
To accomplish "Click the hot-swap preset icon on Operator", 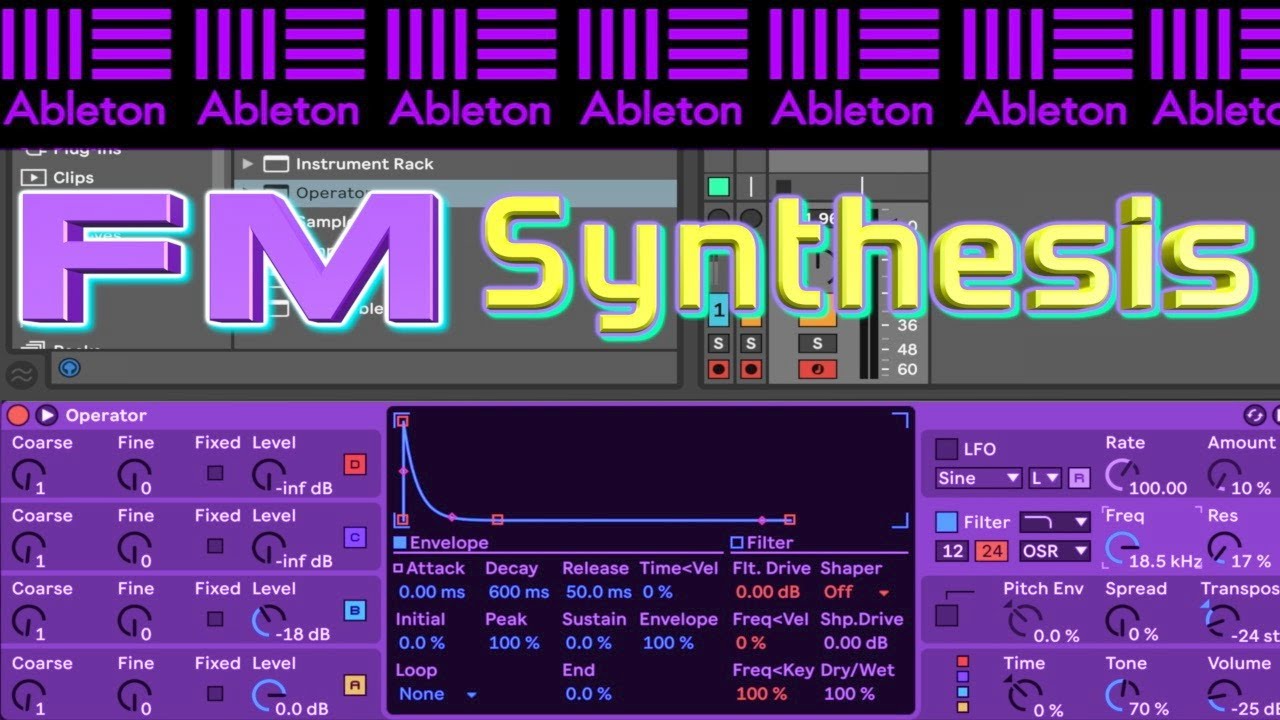I will tap(1254, 415).
